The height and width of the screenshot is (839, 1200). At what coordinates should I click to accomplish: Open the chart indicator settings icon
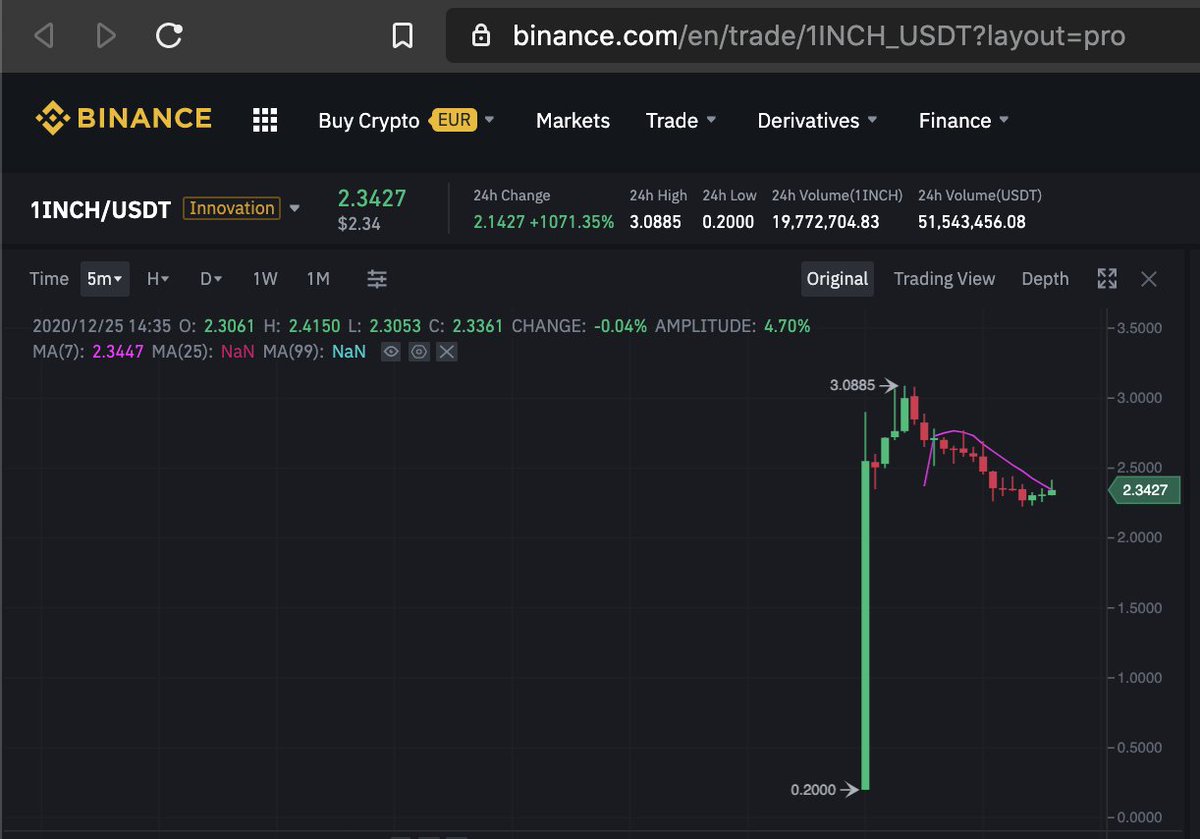[377, 279]
